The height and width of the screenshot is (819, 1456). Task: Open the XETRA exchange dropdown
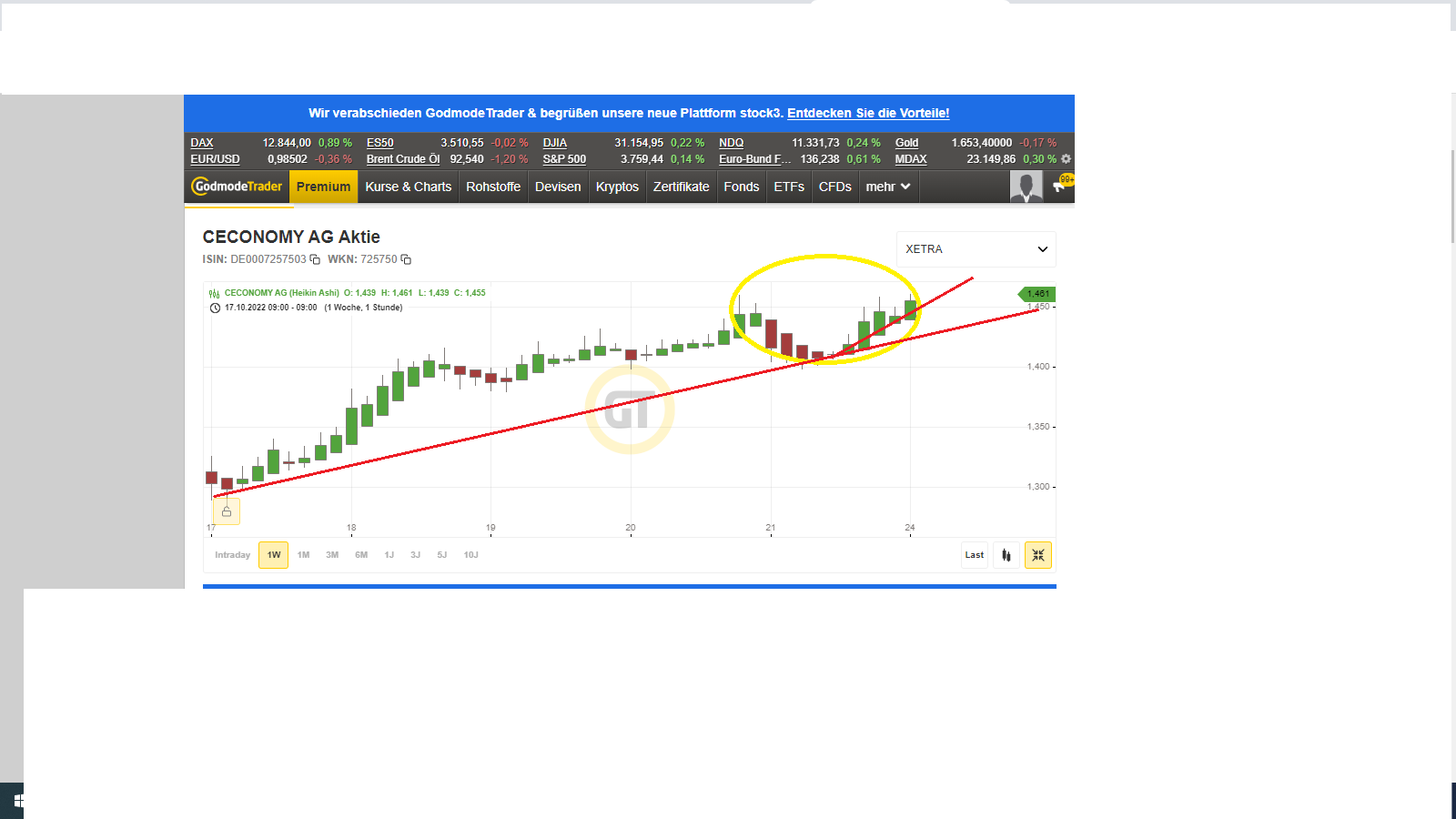pos(976,249)
